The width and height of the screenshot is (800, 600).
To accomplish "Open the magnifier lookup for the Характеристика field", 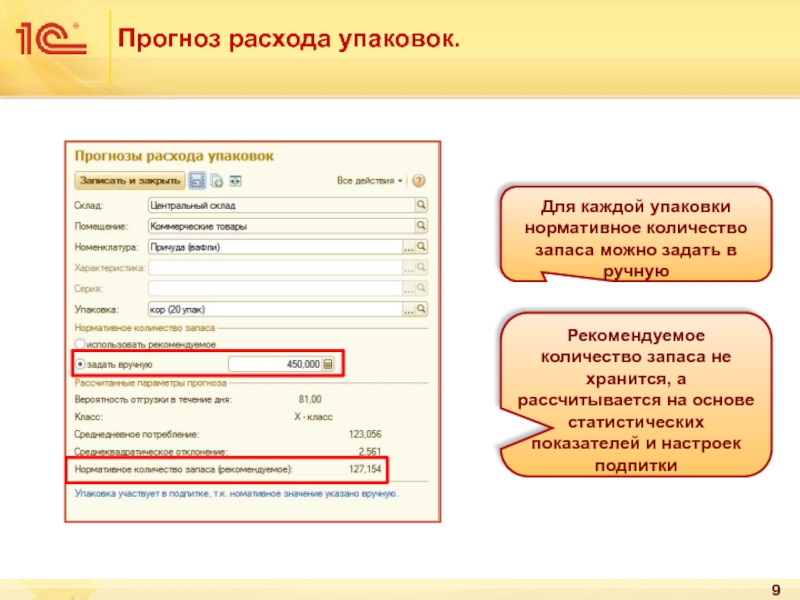I will (x=421, y=268).
